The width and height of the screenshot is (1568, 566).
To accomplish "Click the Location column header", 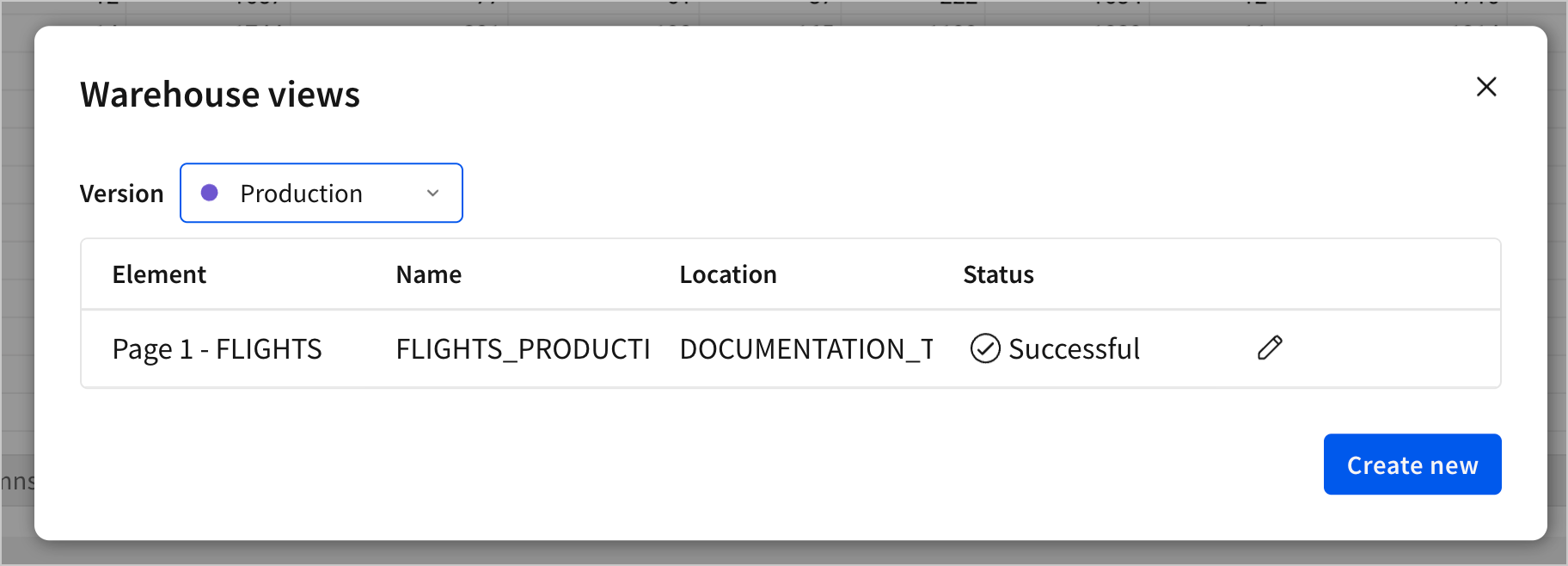I will (727, 274).
